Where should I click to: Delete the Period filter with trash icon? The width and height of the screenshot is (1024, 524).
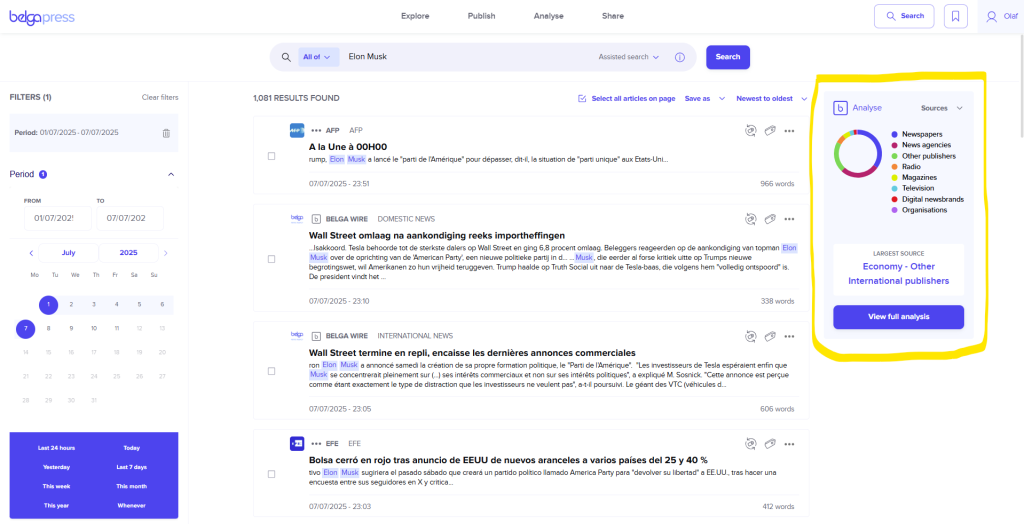click(x=166, y=133)
